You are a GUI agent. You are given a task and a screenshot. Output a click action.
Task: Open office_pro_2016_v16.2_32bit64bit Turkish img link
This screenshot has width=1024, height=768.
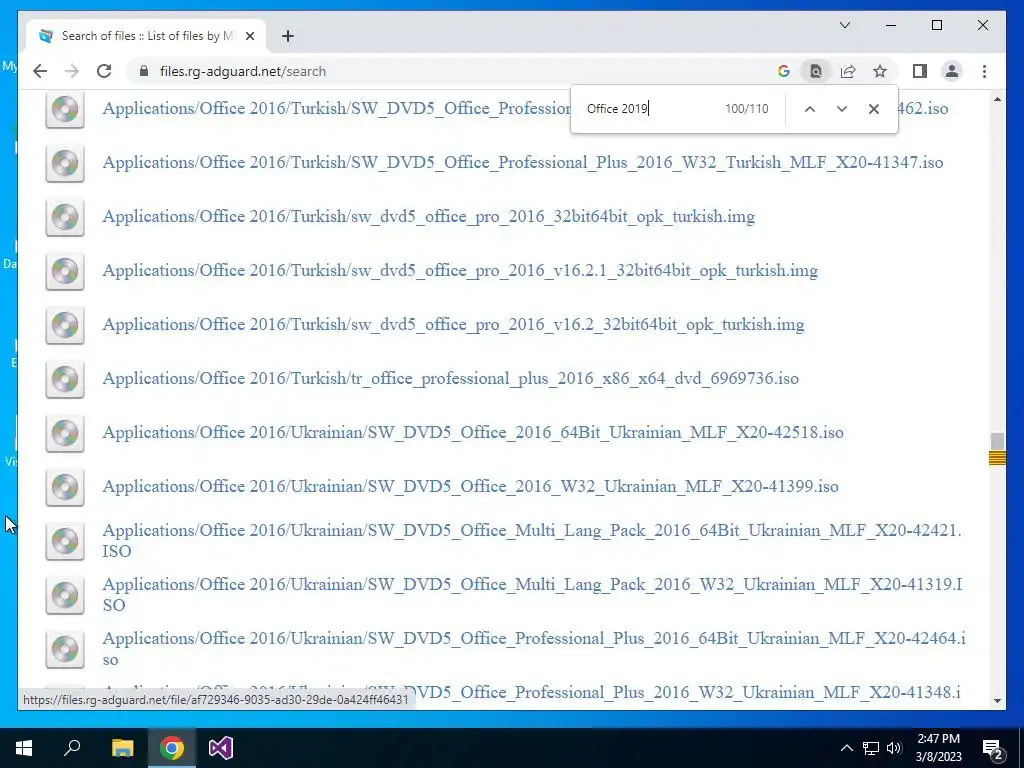pyautogui.click(x=453, y=325)
